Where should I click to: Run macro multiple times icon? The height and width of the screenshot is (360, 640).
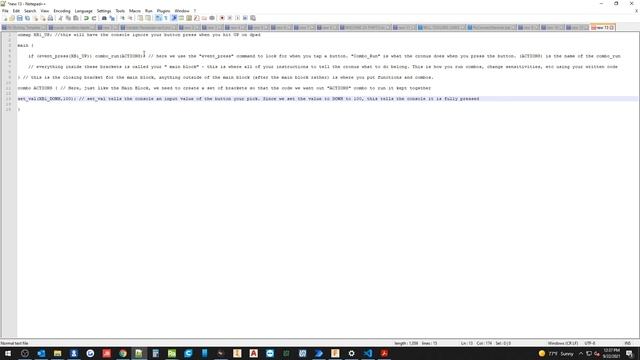click(x=245, y=18)
